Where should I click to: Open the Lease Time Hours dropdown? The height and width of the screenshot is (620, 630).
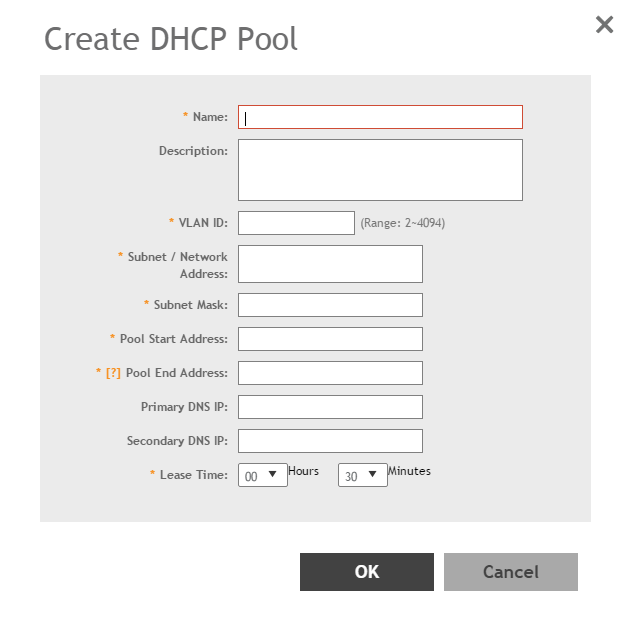(x=262, y=476)
